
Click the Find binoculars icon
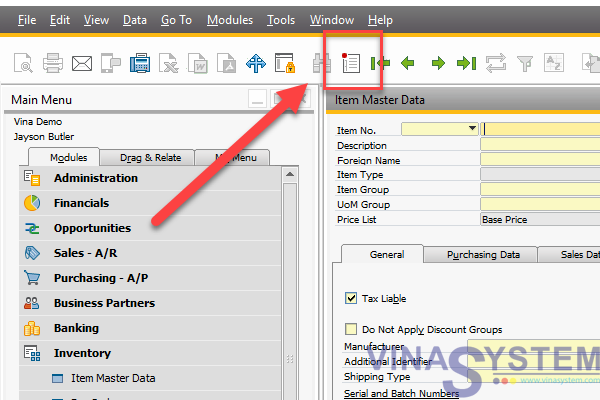322,64
